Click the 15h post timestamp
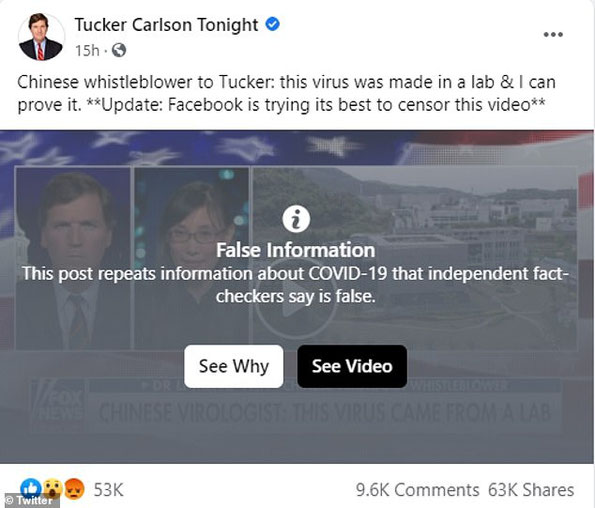The image size is (595, 508). [x=87, y=50]
